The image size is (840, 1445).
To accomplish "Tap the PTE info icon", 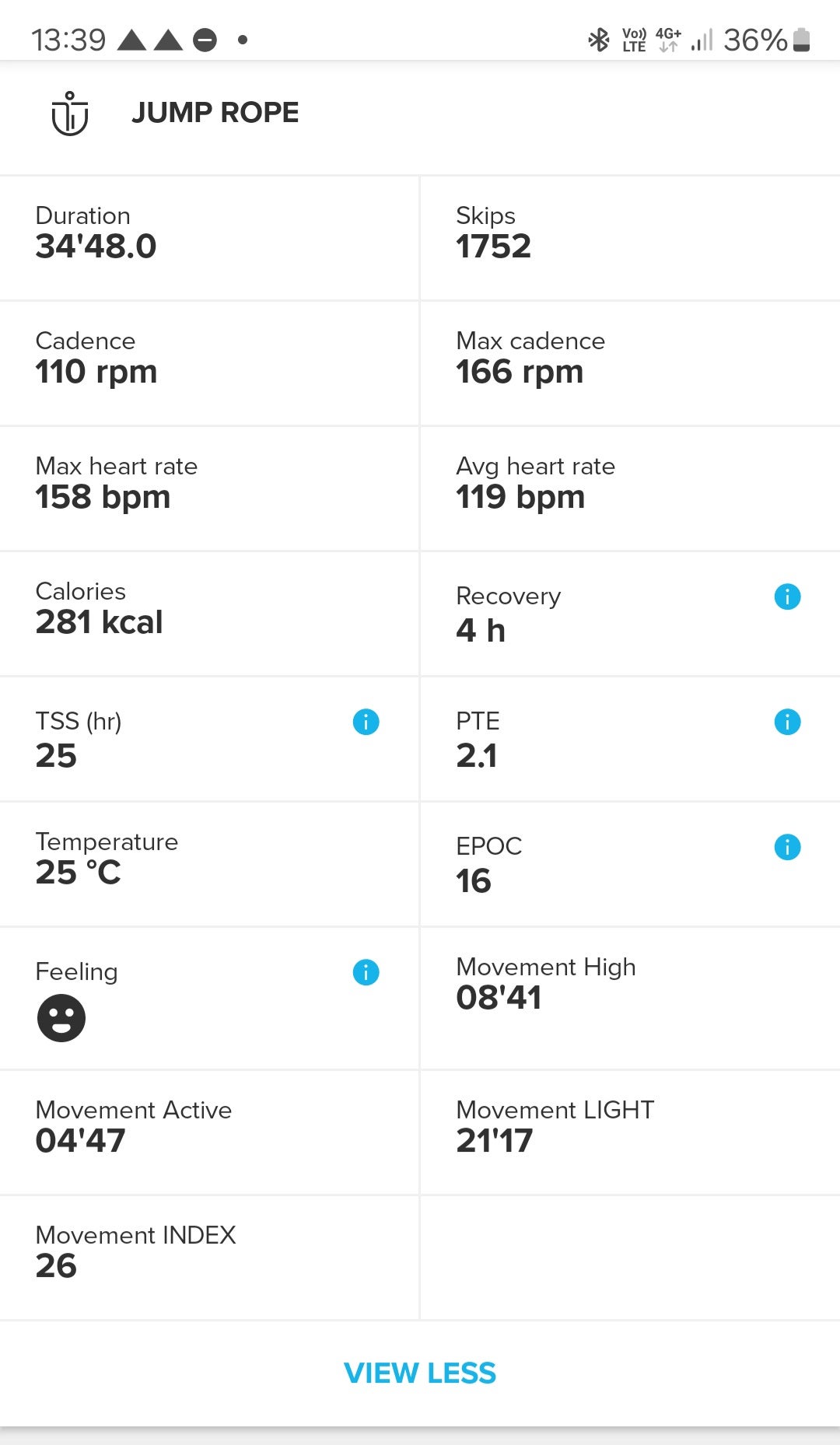I will [787, 722].
